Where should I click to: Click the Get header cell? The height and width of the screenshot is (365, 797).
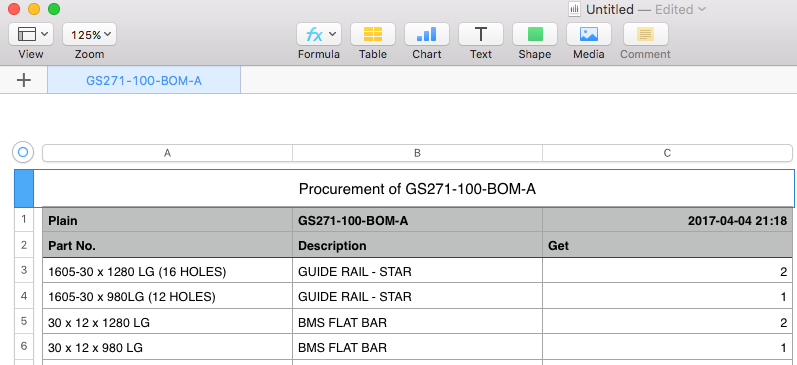pyautogui.click(x=667, y=246)
